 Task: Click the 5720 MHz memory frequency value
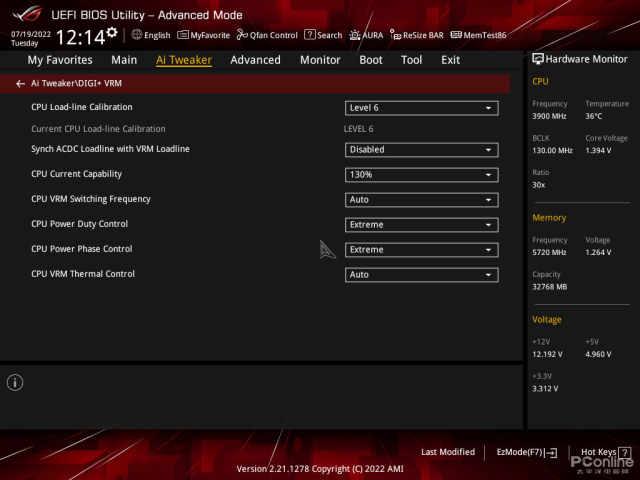tap(549, 253)
